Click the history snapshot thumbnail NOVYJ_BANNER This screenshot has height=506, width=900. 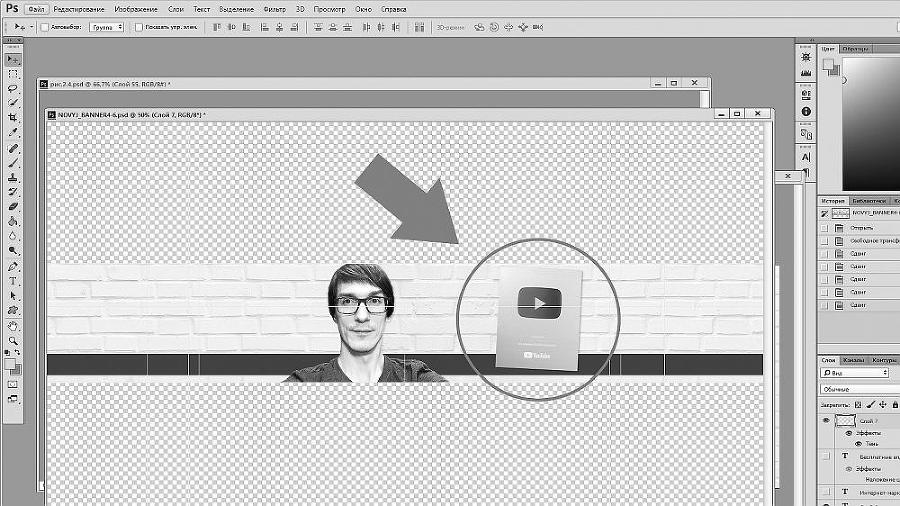pyautogui.click(x=840, y=213)
